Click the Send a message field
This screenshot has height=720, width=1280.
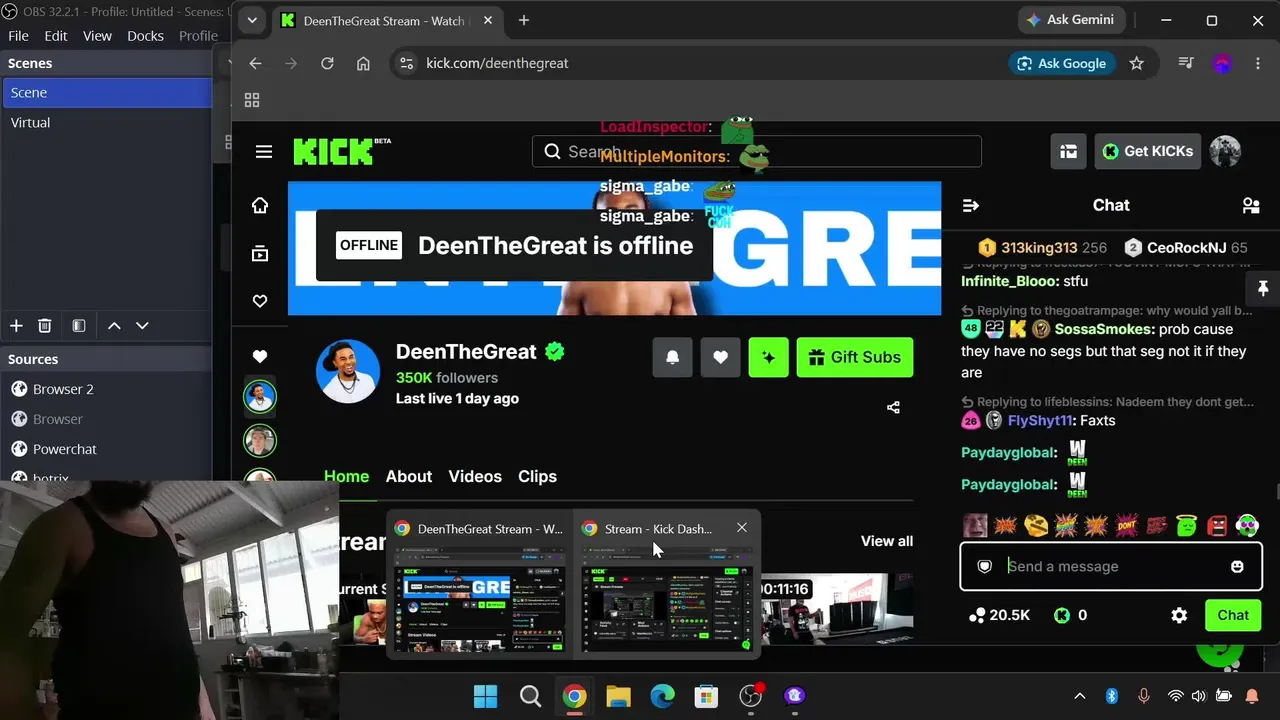point(1111,566)
